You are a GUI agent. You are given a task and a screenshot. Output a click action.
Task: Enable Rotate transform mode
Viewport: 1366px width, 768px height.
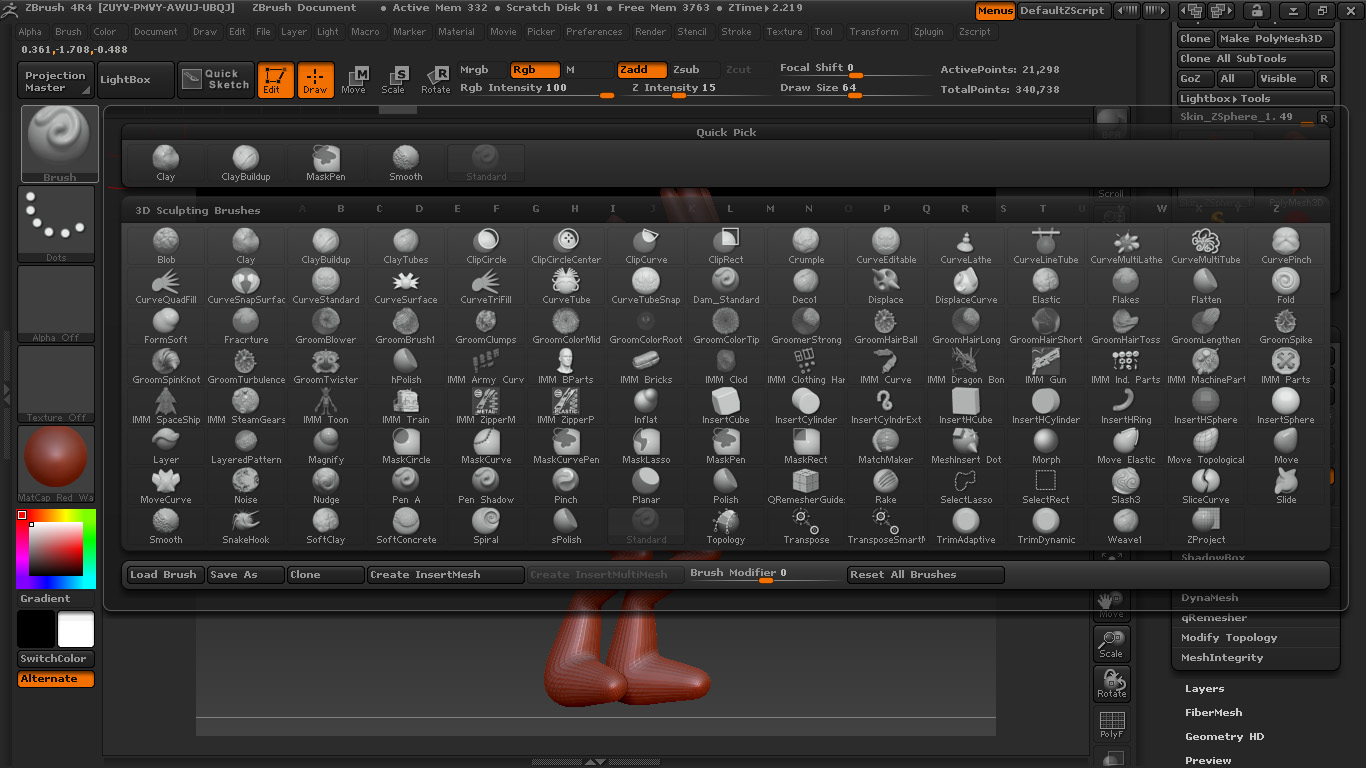(436, 81)
